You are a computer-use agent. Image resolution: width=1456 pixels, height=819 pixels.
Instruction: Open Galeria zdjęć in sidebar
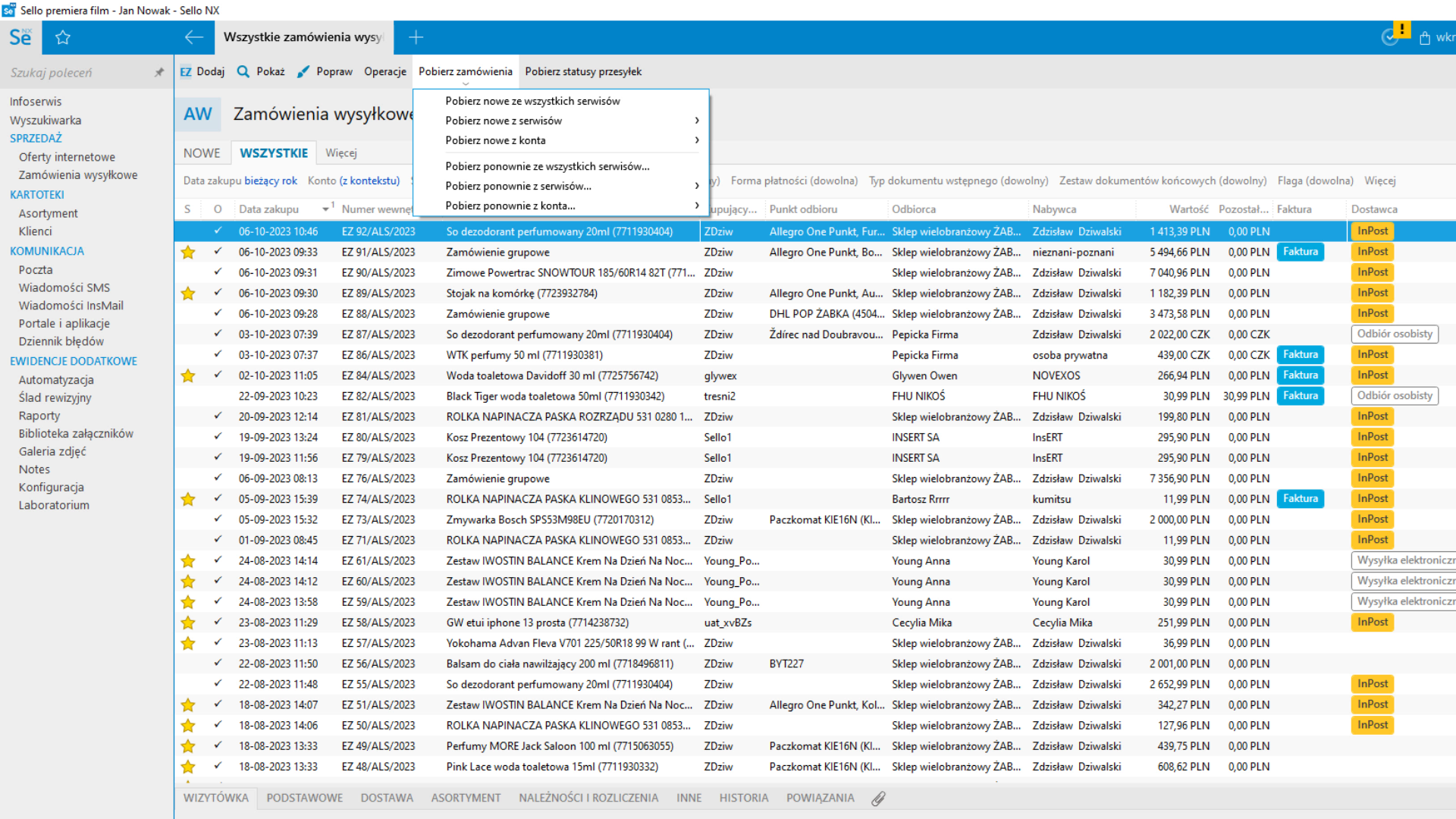(52, 451)
